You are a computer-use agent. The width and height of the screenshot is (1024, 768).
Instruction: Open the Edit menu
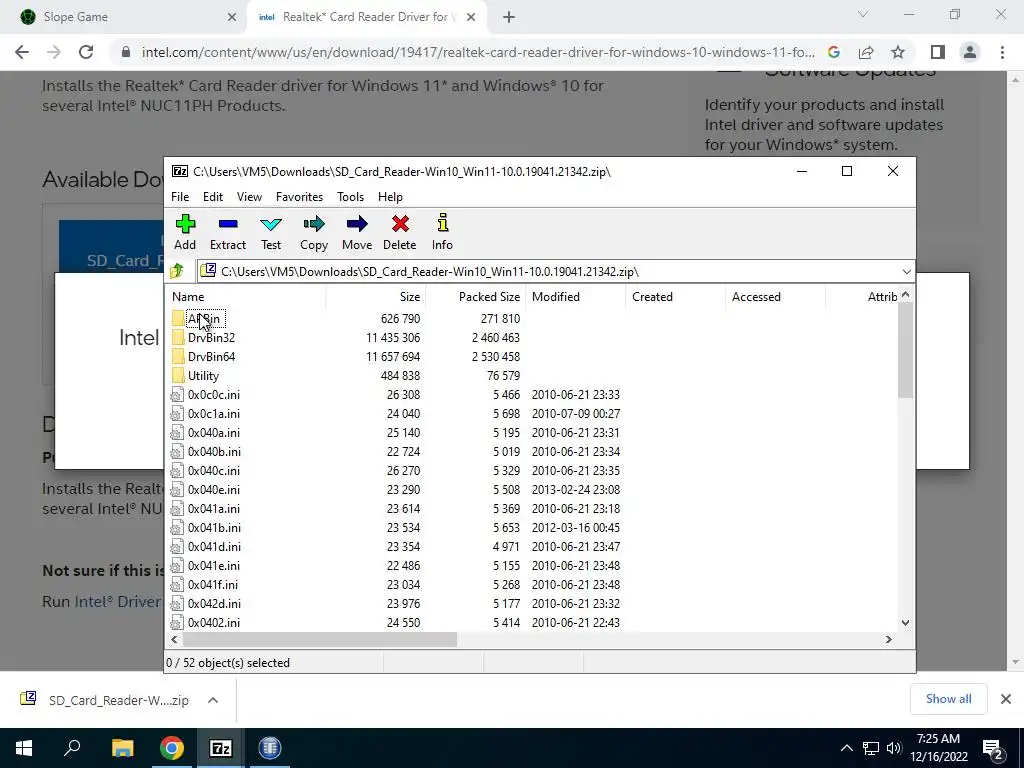pyautogui.click(x=213, y=197)
